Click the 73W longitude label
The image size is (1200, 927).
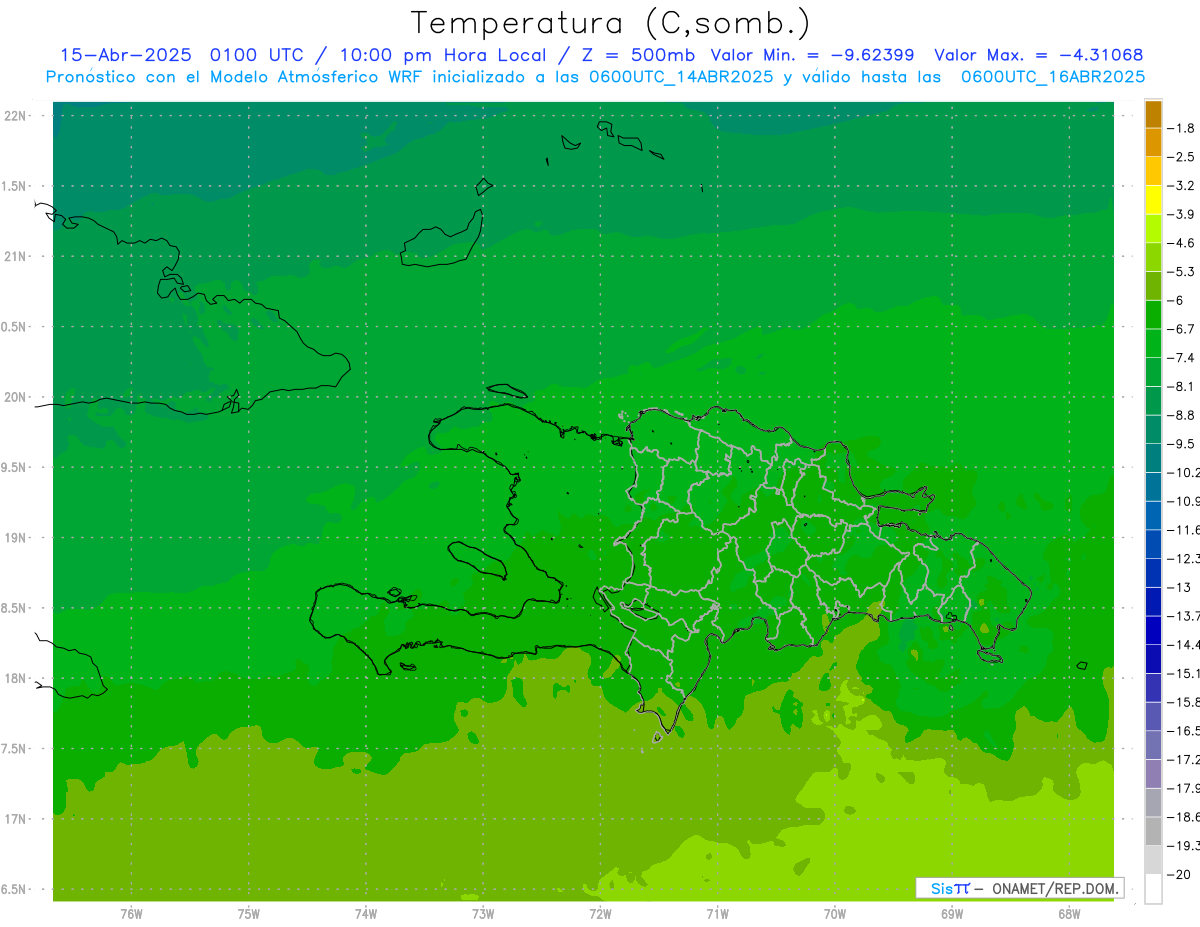click(x=483, y=914)
